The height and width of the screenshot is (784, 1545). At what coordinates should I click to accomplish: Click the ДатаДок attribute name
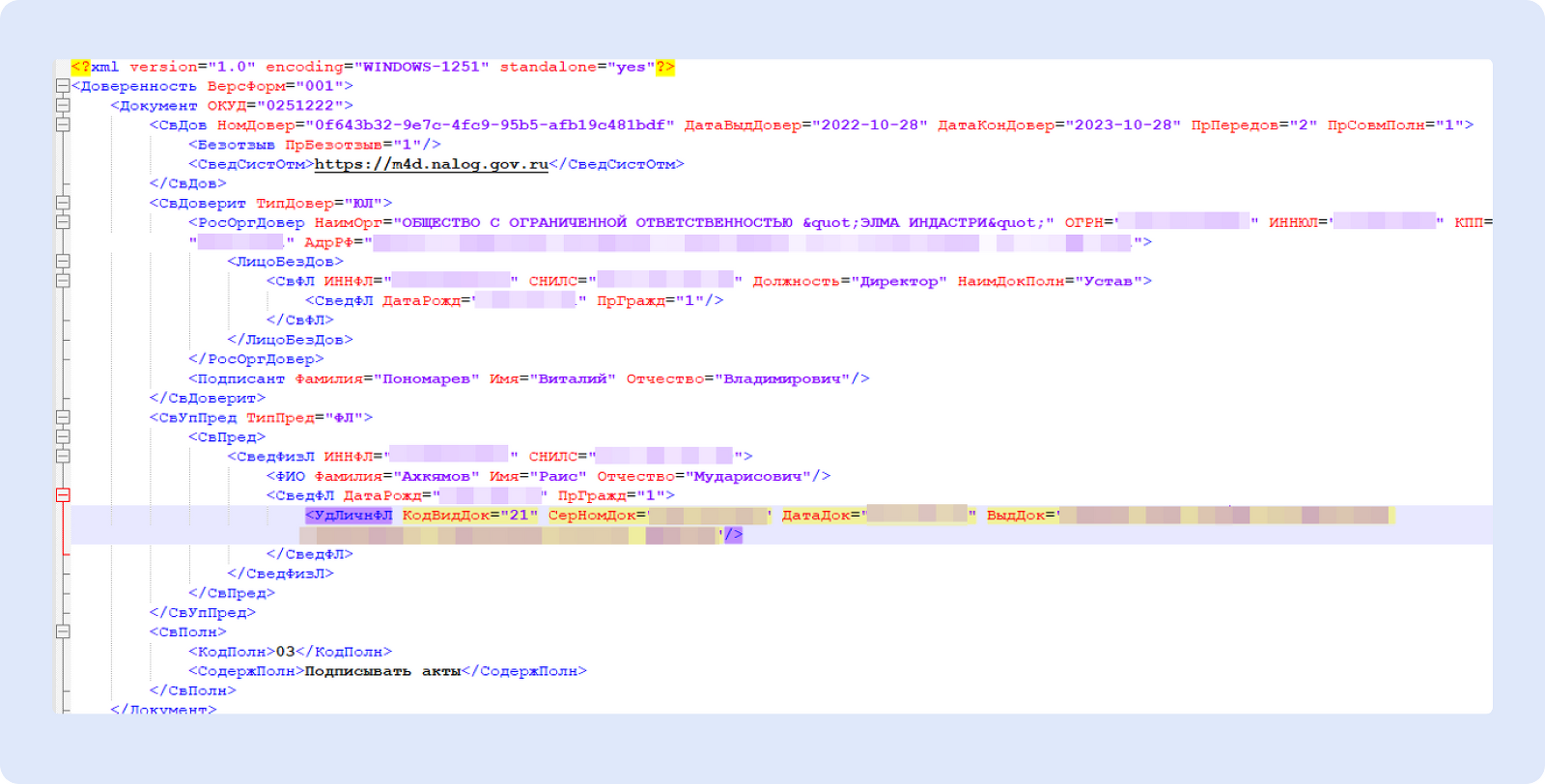(x=816, y=515)
